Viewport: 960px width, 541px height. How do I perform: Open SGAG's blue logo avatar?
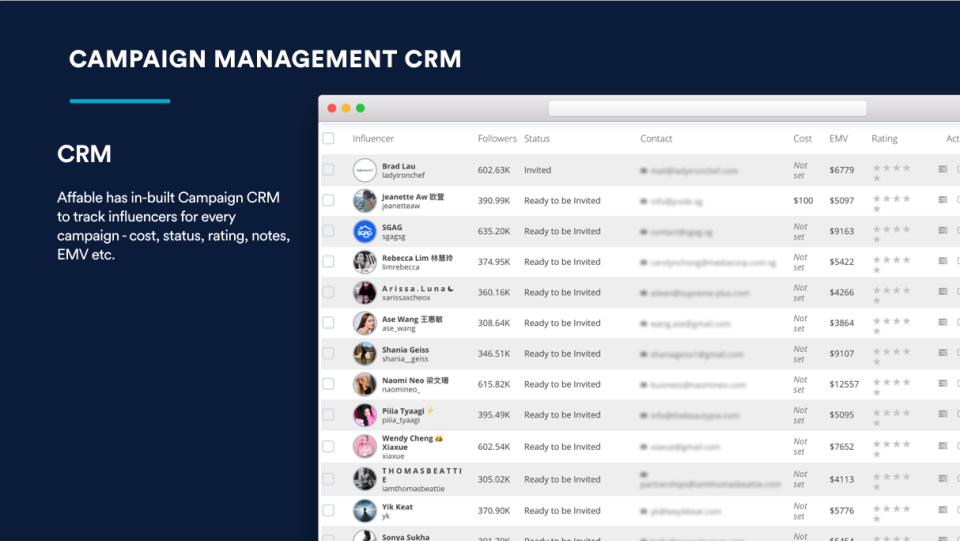(364, 231)
